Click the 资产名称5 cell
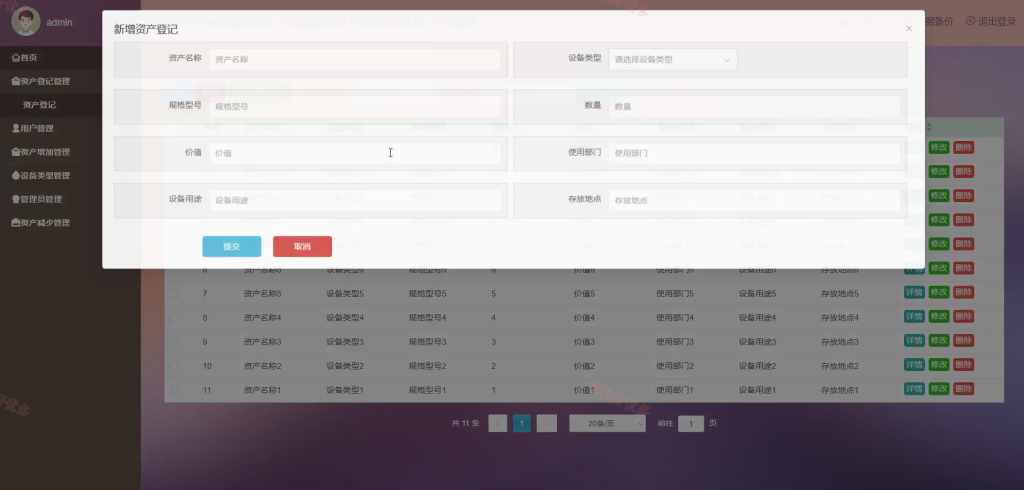The width and height of the screenshot is (1024, 490). (x=263, y=294)
